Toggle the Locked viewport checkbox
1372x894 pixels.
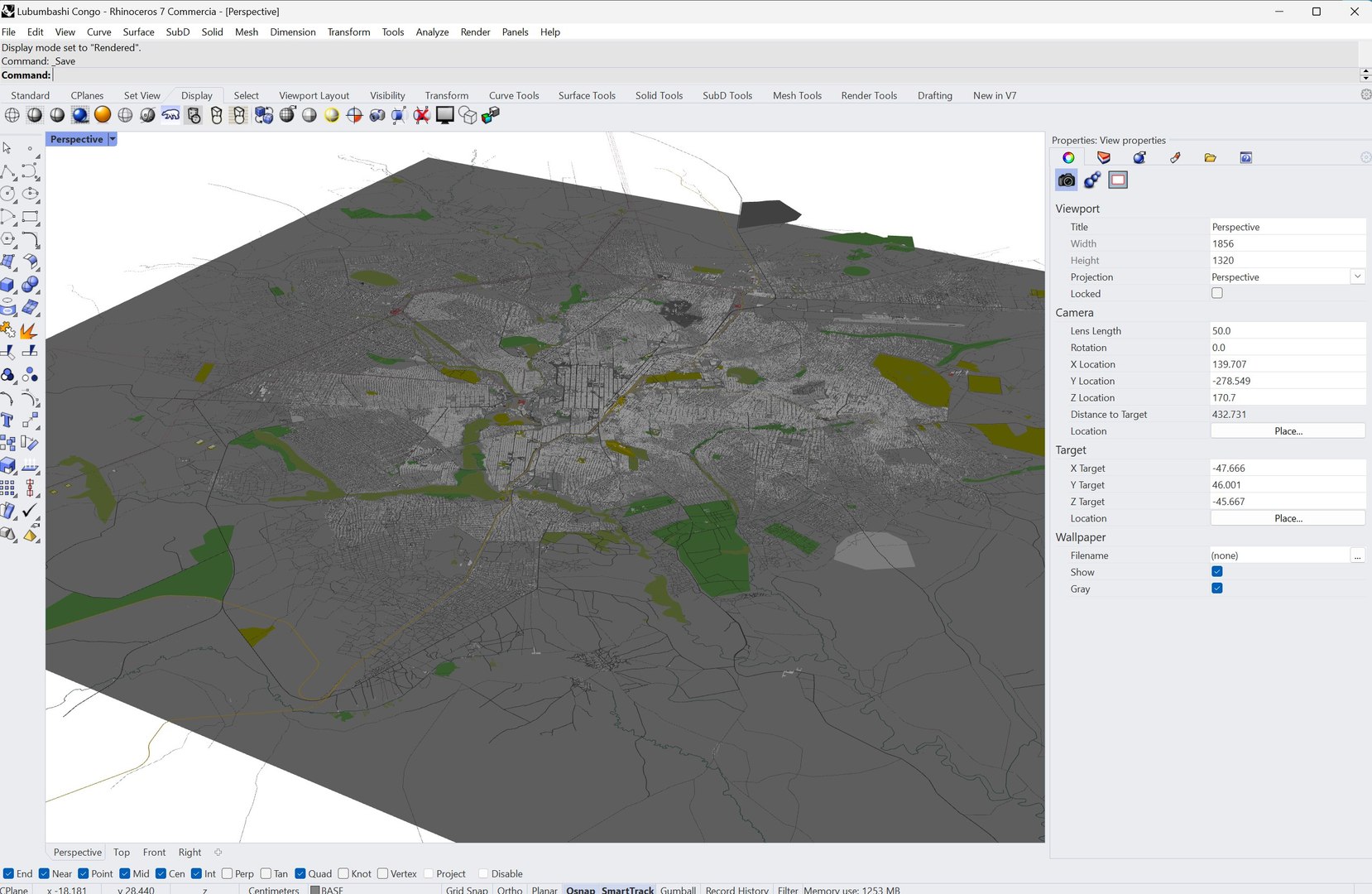1216,293
